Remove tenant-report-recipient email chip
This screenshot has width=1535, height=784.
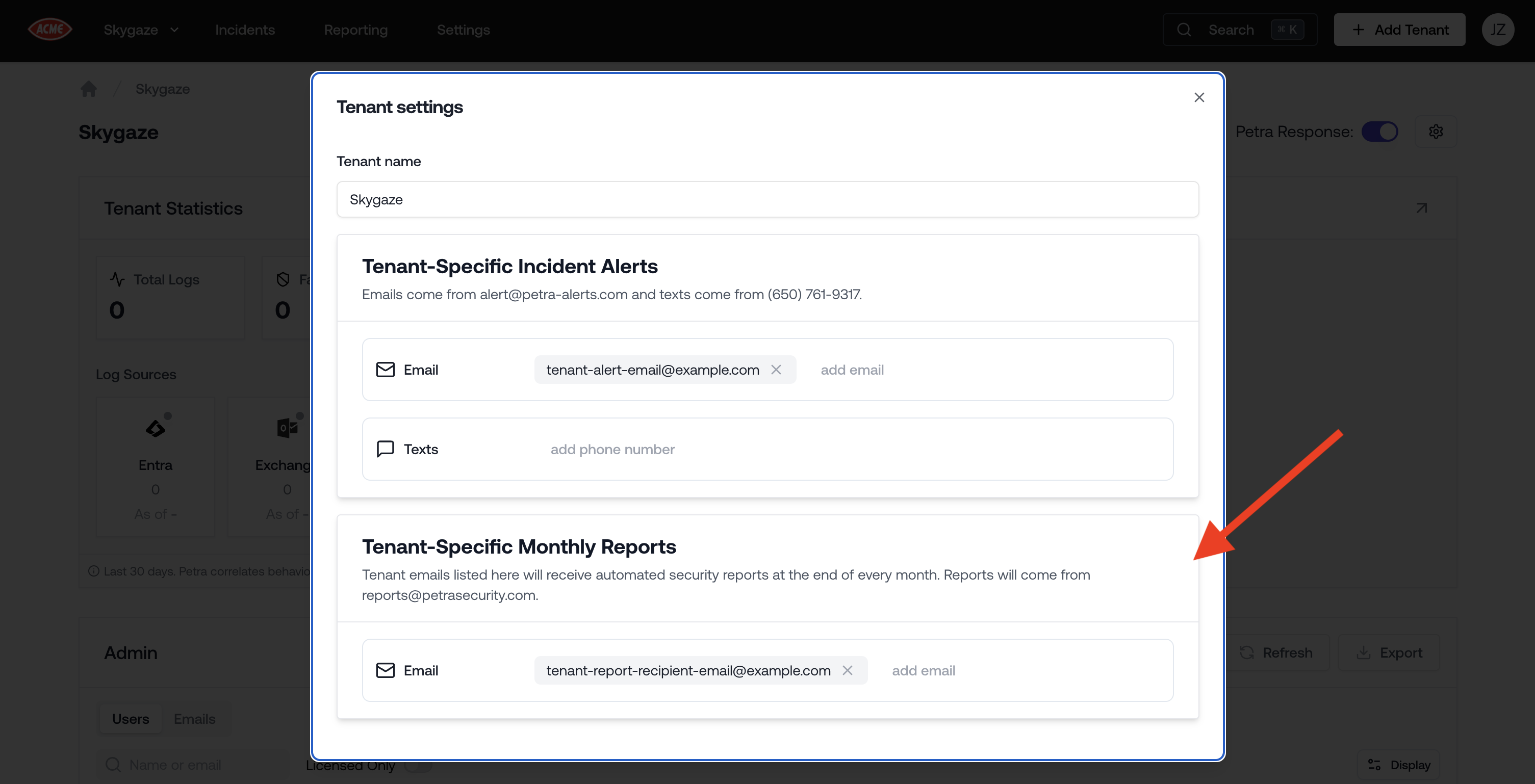pyautogui.click(x=847, y=670)
